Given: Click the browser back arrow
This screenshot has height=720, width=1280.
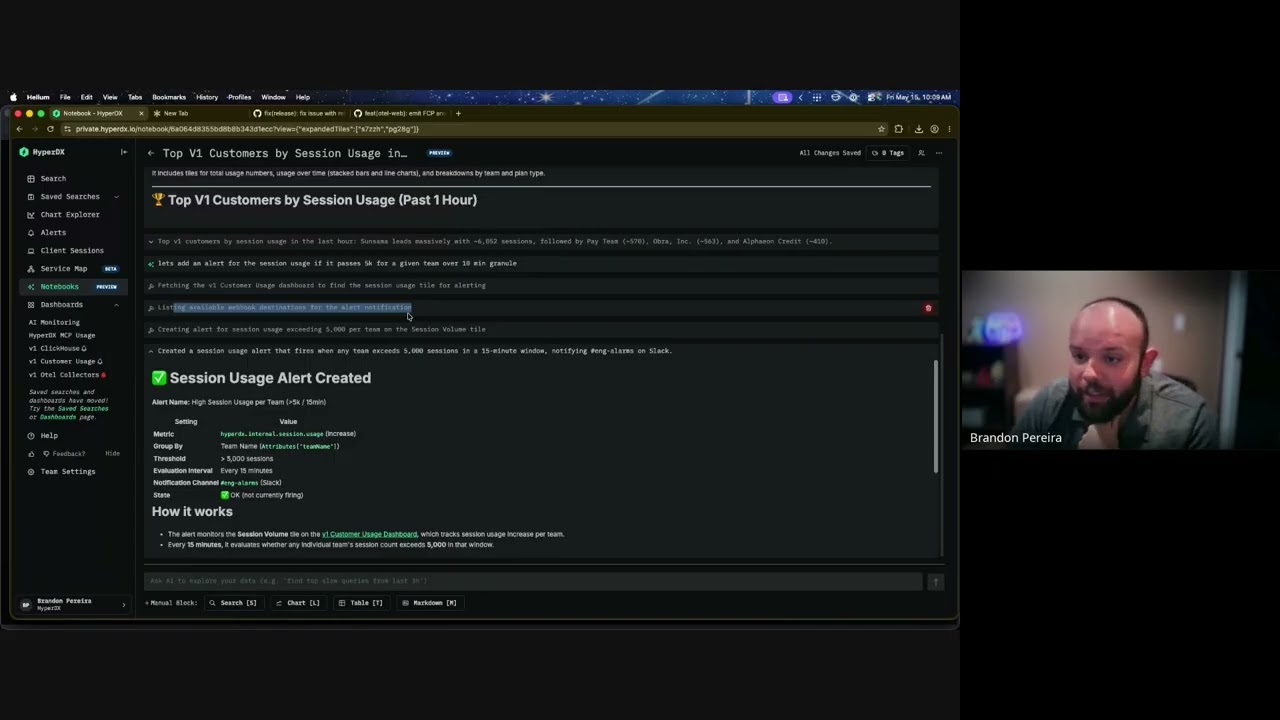Looking at the screenshot, I should point(19,129).
